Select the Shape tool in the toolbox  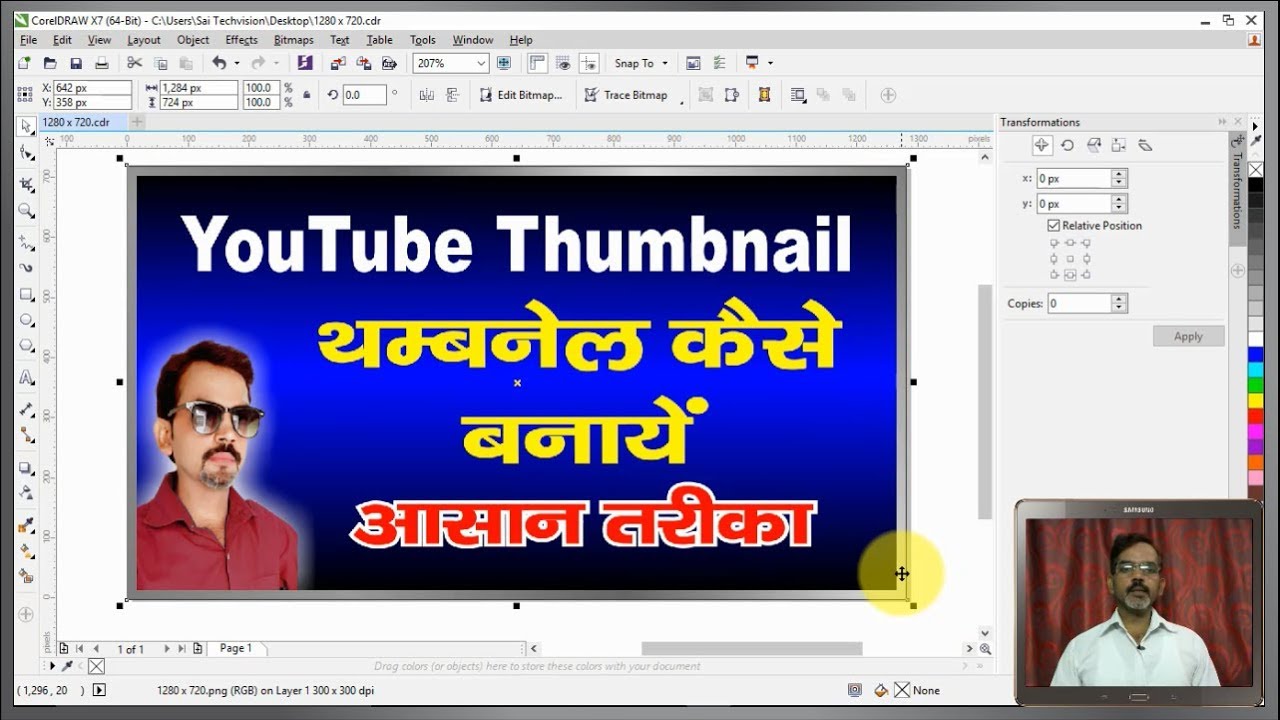tap(26, 152)
